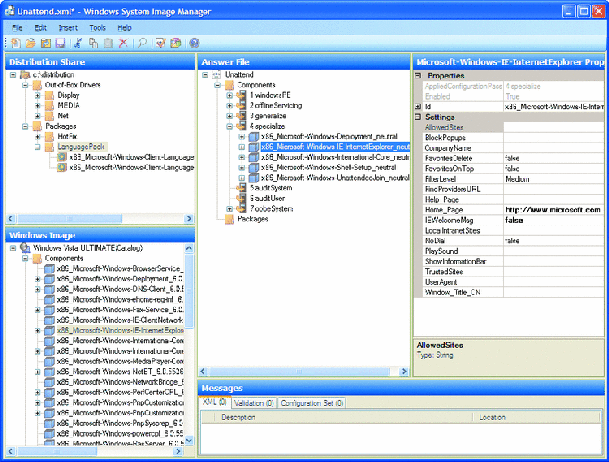Click the Location column header
Viewport: 609px width, 462px height.
coord(536,417)
